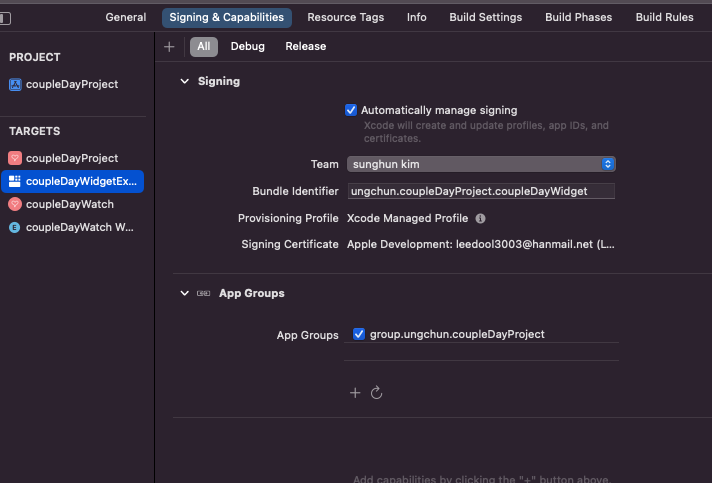Go to the Info tab
Viewport: 712px width, 483px height.
click(x=416, y=17)
